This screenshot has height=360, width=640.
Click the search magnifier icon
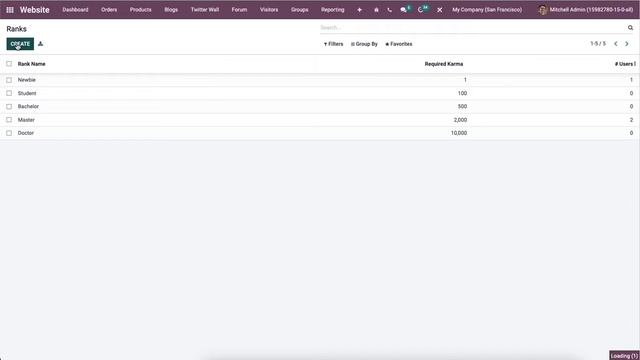click(630, 28)
